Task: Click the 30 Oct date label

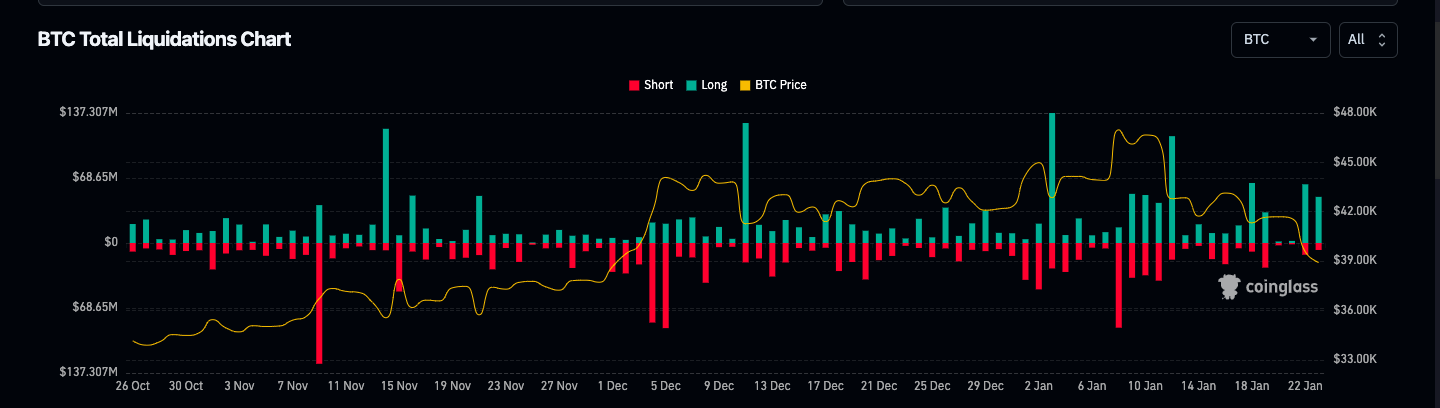Action: (186, 385)
